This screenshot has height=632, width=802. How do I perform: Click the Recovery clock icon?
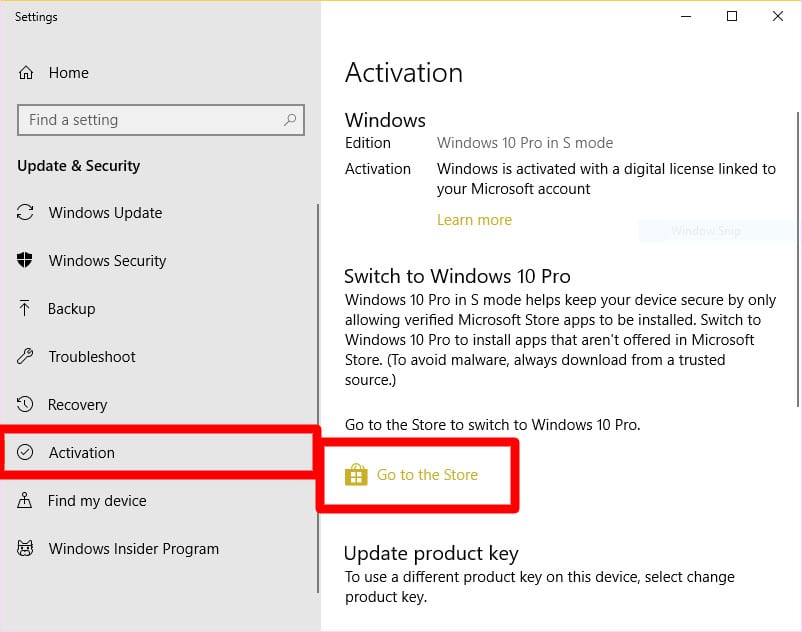click(25, 404)
